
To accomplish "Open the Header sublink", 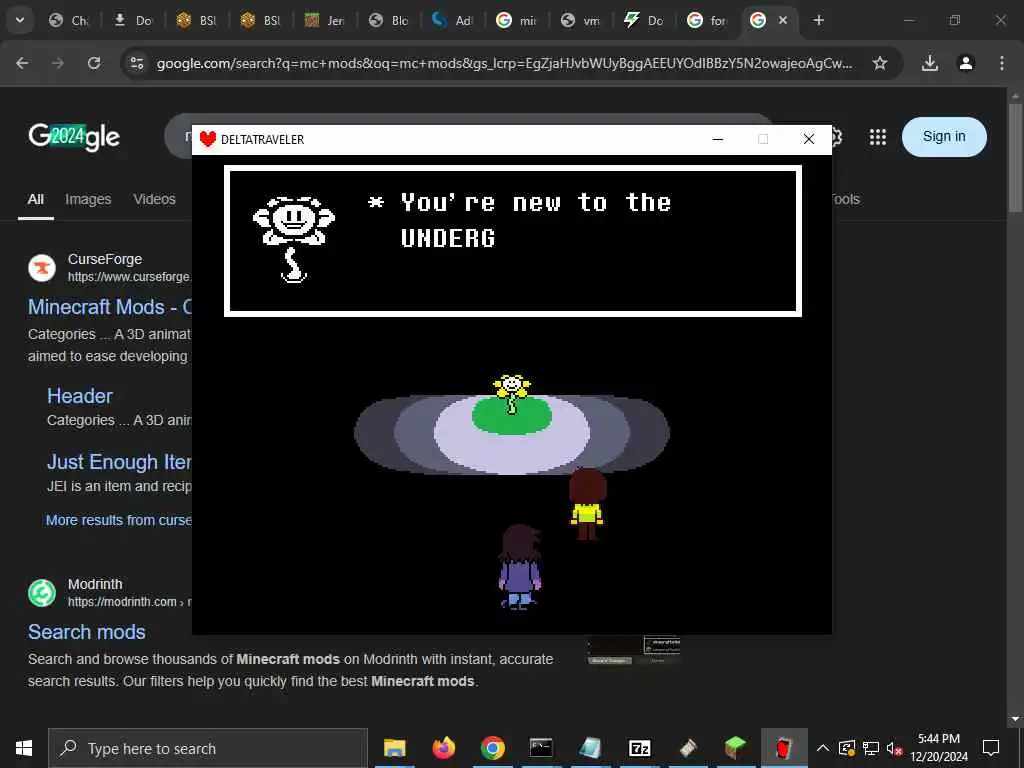I will click(x=80, y=396).
